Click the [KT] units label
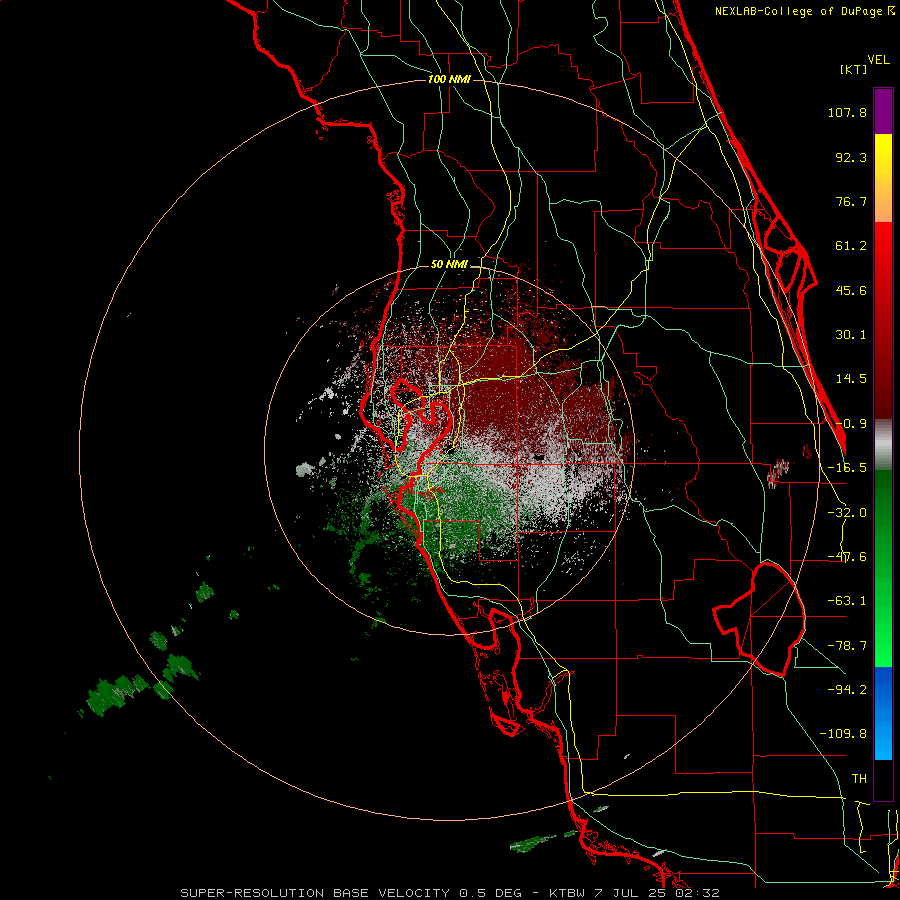900x900 pixels. [x=853, y=70]
